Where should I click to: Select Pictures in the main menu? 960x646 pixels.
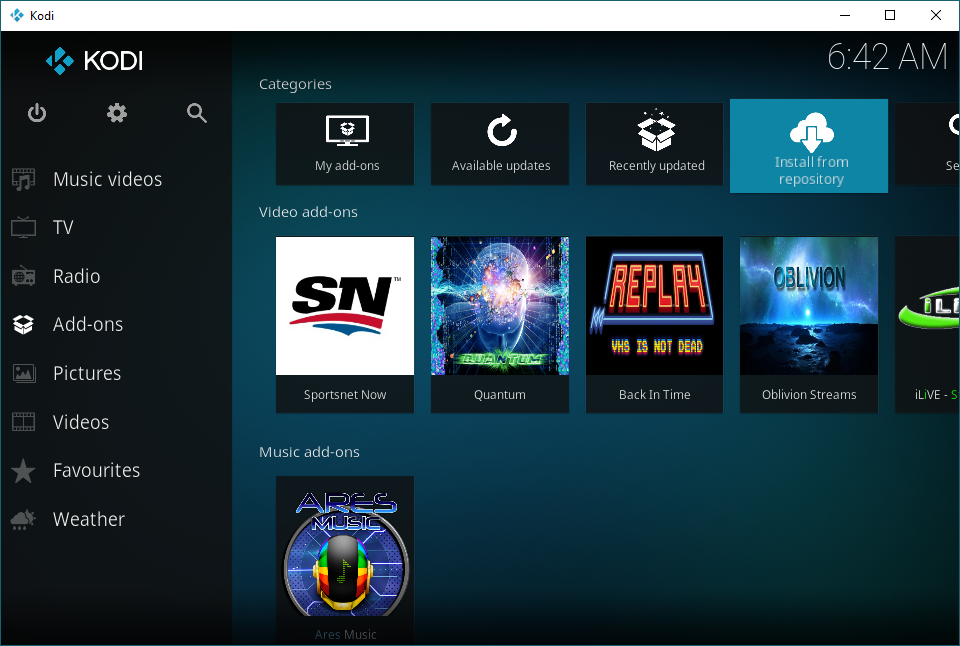(87, 373)
